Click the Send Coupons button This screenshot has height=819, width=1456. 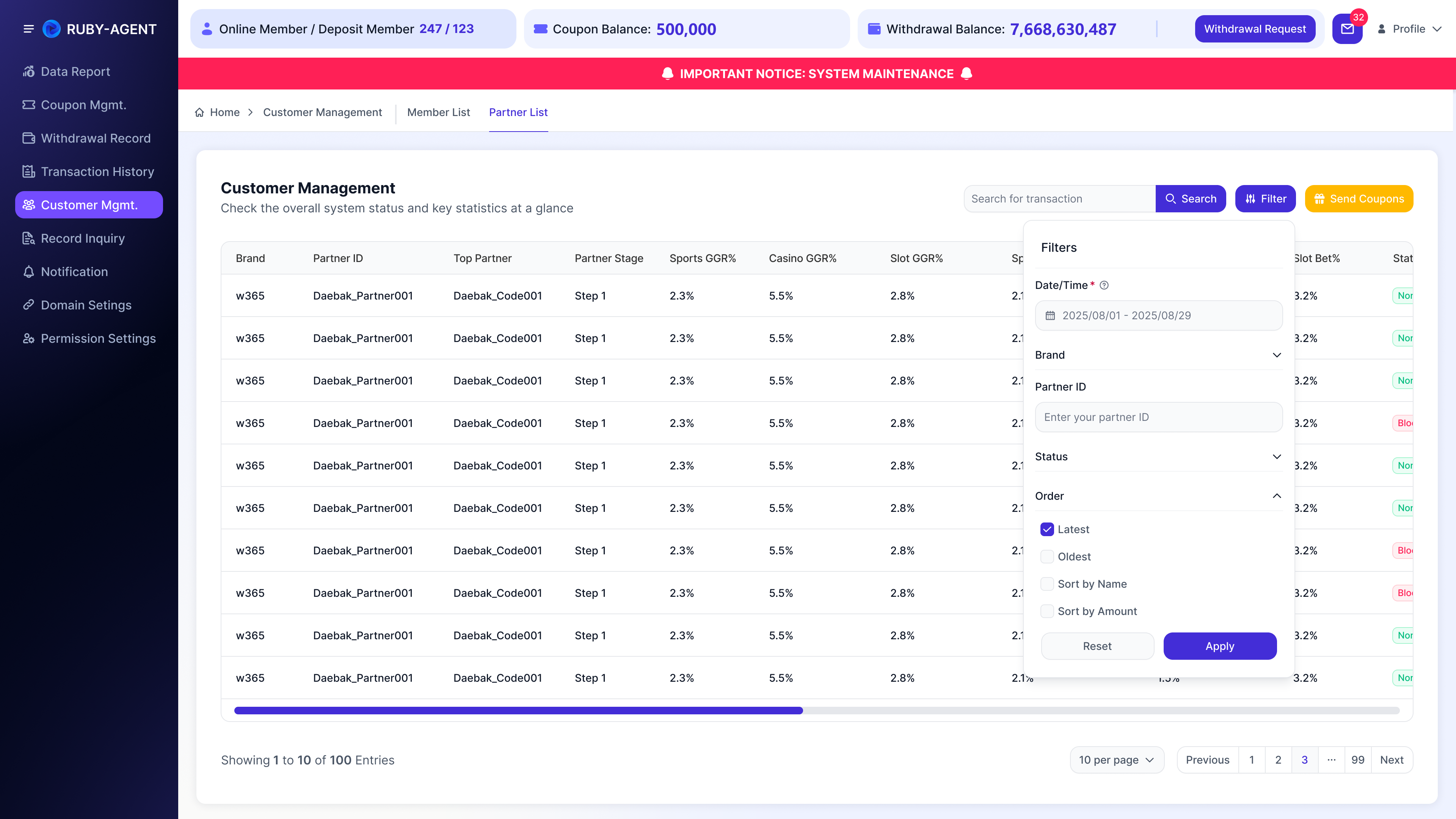click(1359, 199)
